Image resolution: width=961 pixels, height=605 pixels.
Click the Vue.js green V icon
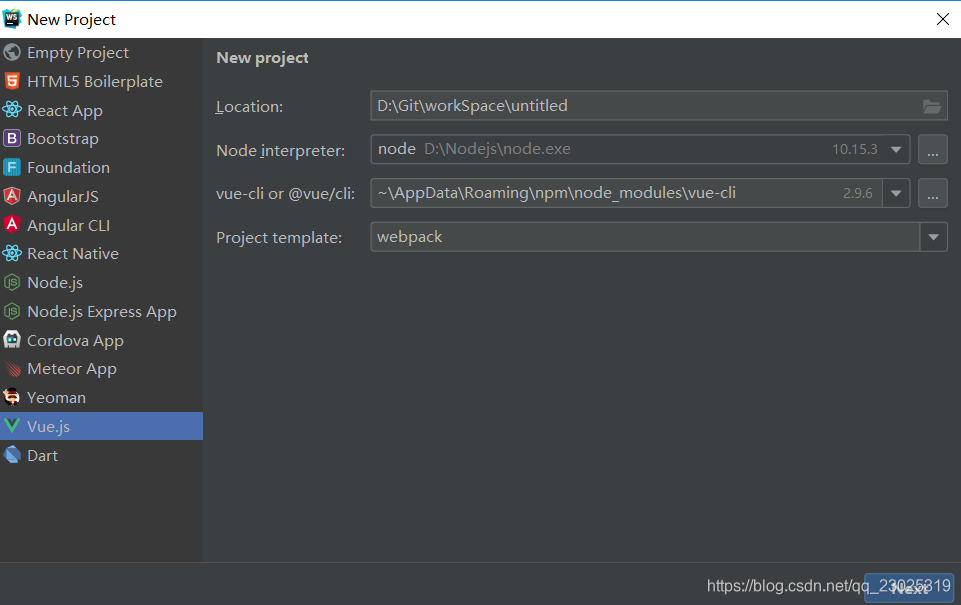coord(12,425)
